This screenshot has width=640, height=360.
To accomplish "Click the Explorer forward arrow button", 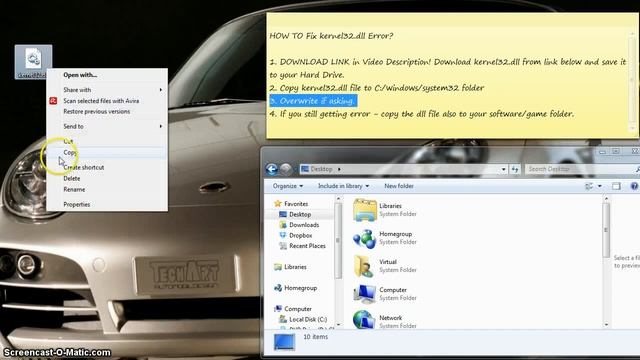I will (x=287, y=169).
